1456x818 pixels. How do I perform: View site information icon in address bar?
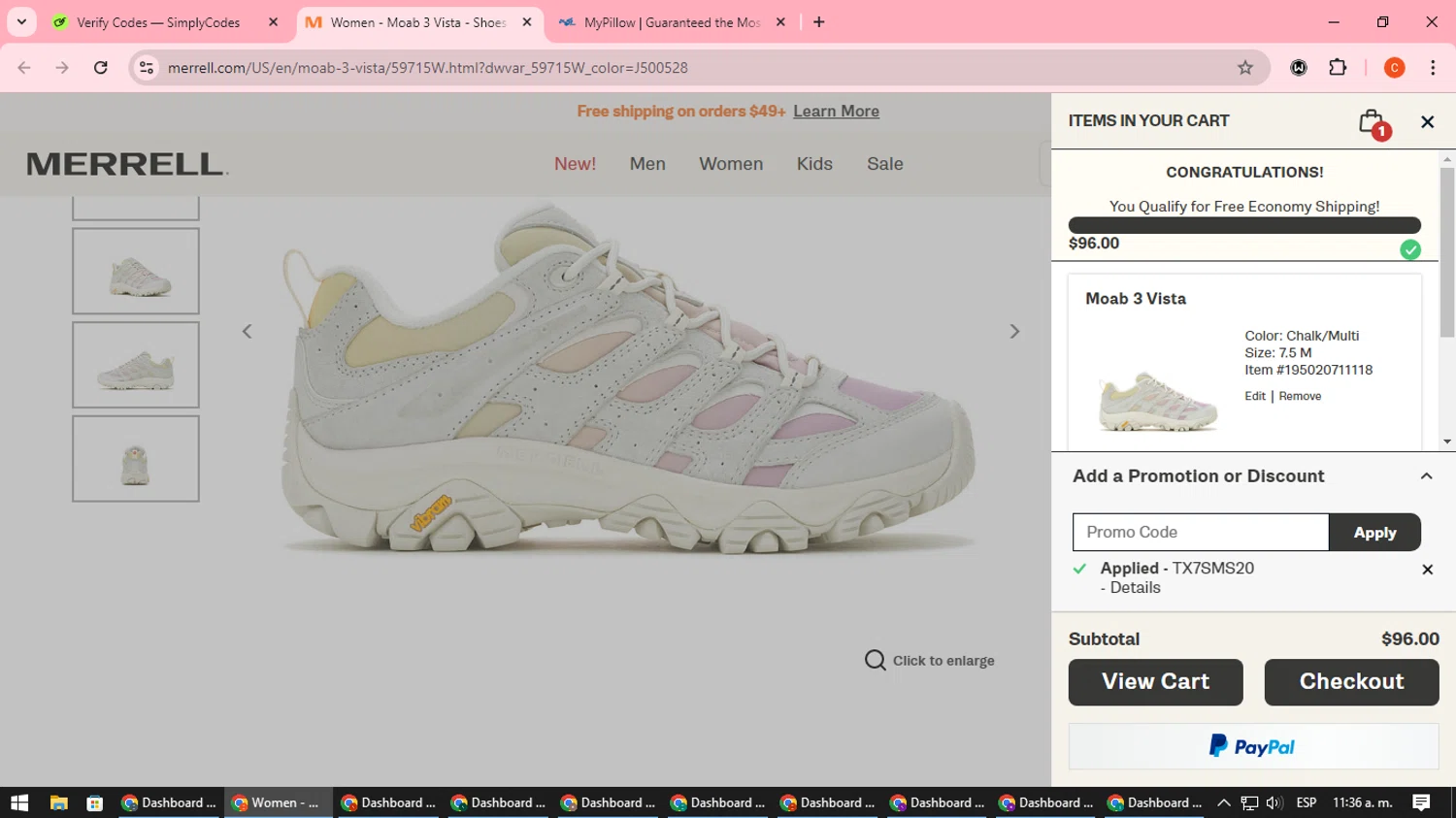(147, 68)
